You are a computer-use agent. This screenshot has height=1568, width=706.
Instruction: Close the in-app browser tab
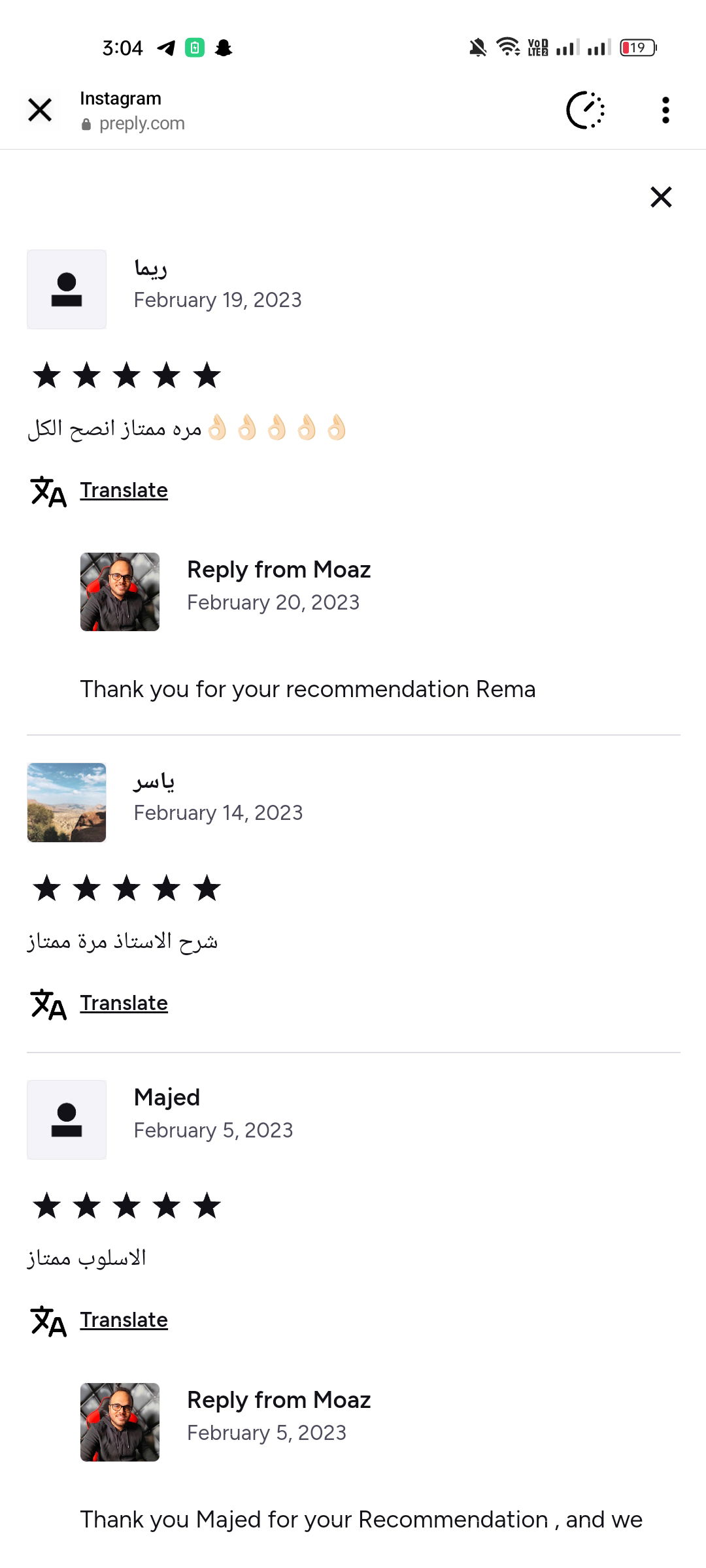(40, 110)
